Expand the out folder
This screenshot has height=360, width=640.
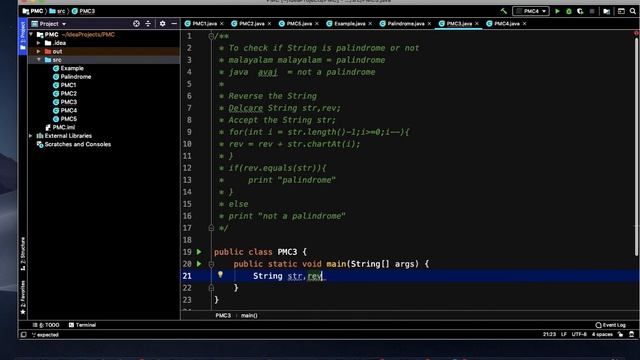coord(39,51)
